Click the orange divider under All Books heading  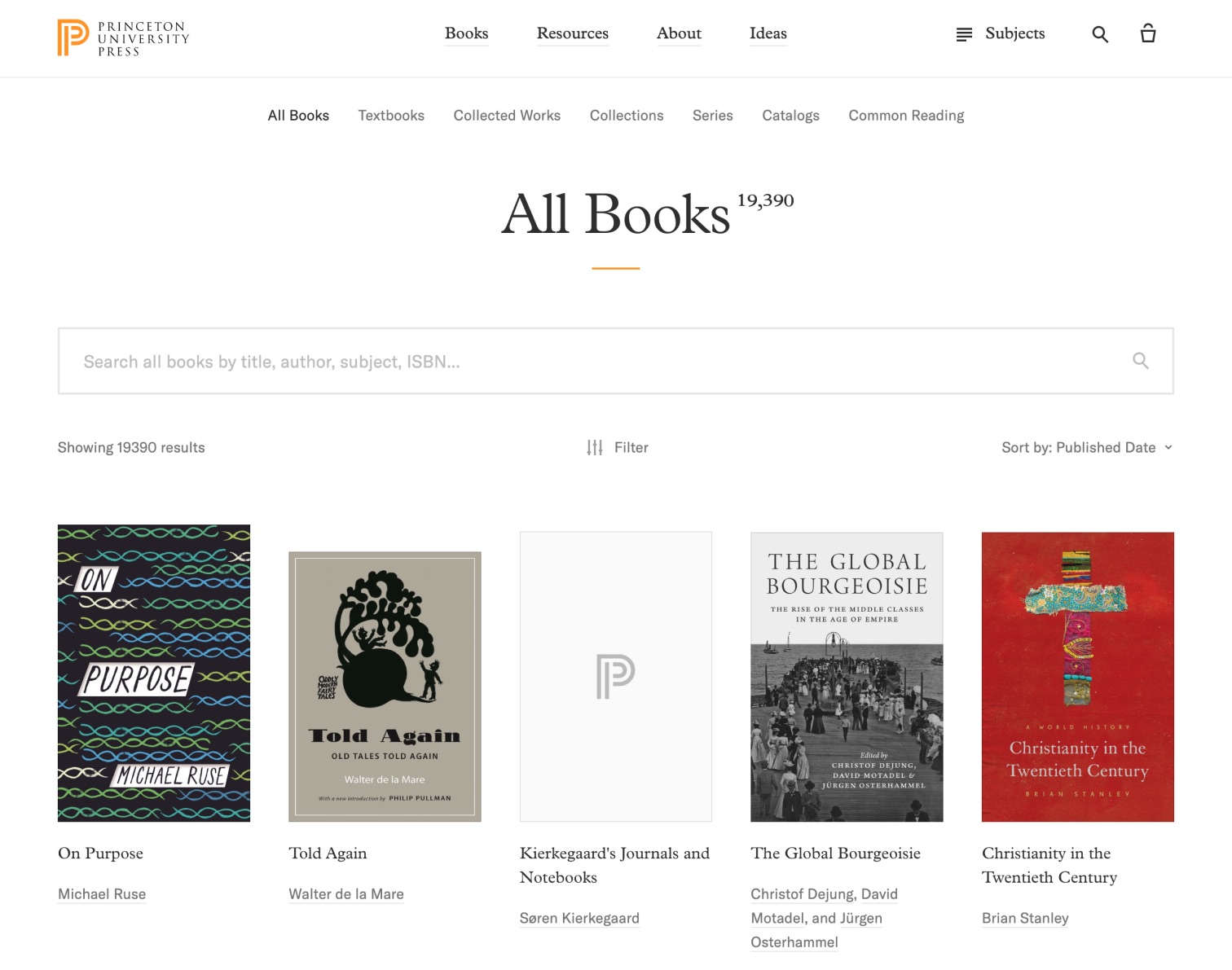click(x=616, y=266)
